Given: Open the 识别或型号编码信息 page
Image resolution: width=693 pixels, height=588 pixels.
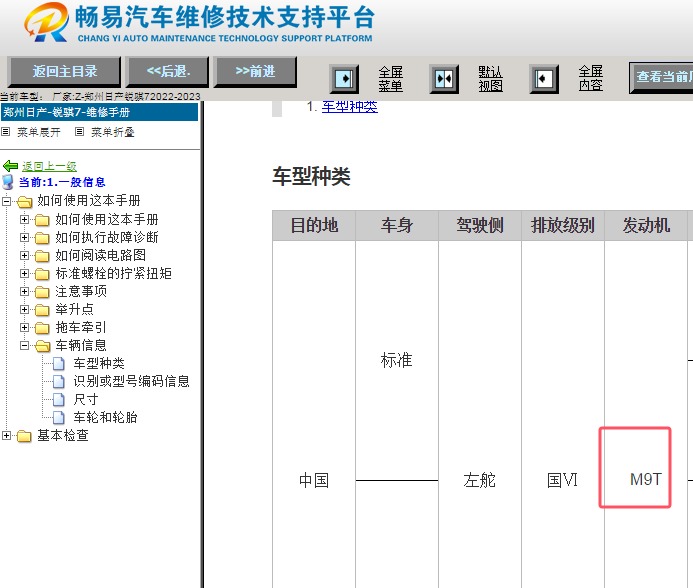Looking at the screenshot, I should tap(131, 382).
